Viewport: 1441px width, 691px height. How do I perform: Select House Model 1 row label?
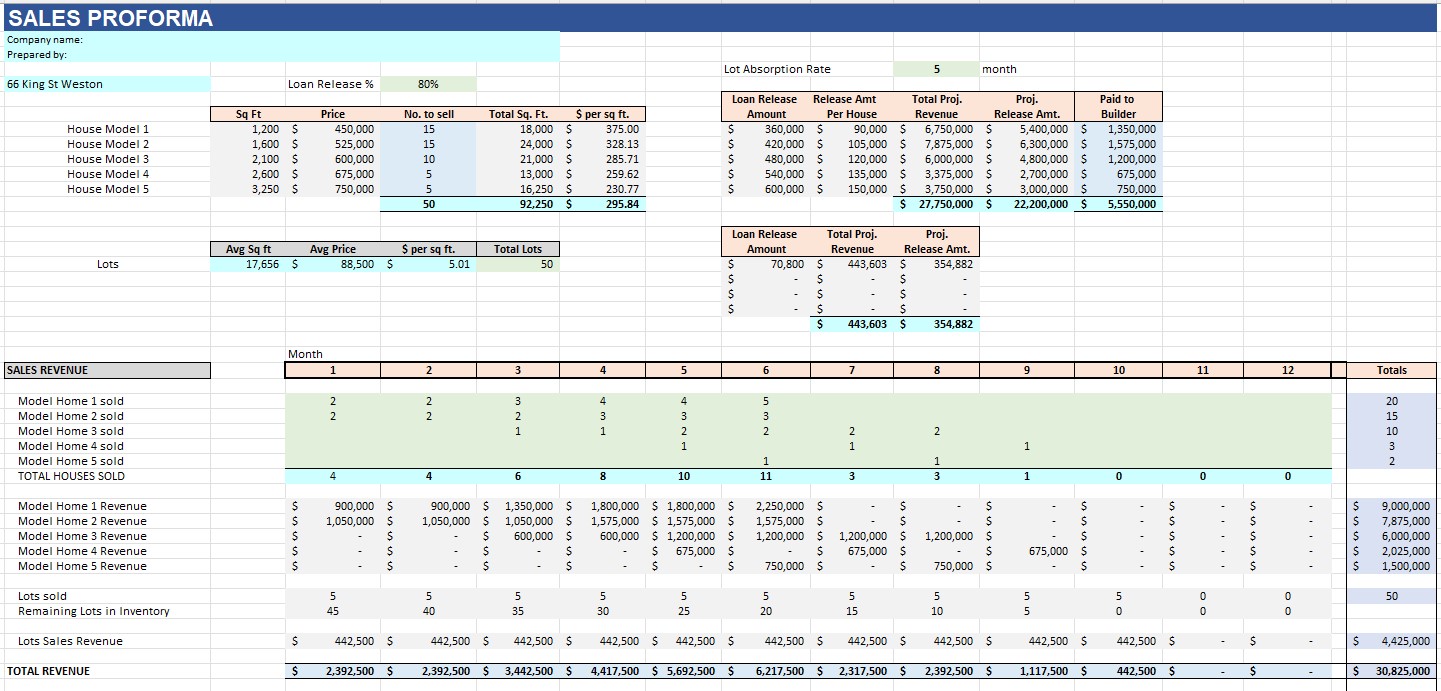click(x=108, y=129)
